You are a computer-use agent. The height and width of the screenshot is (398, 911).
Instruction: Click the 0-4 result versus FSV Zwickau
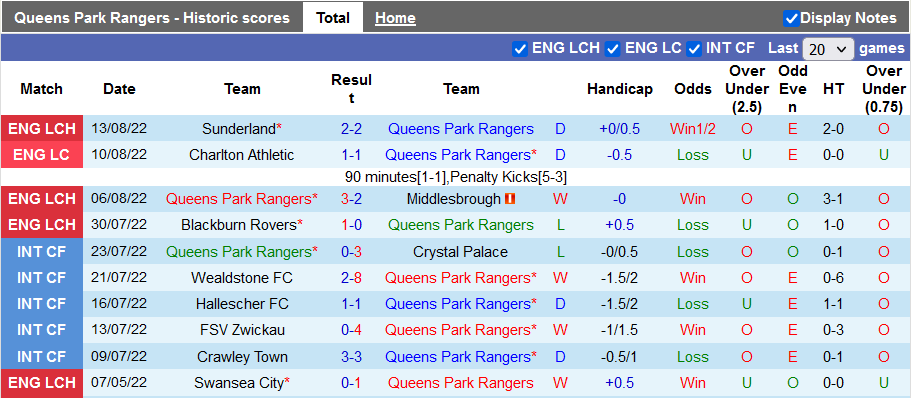tap(352, 330)
